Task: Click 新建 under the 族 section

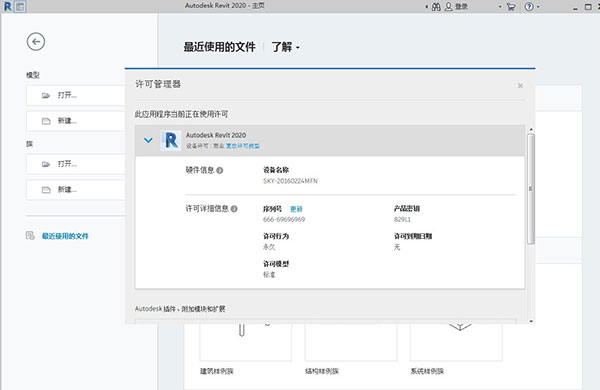Action: click(x=76, y=190)
